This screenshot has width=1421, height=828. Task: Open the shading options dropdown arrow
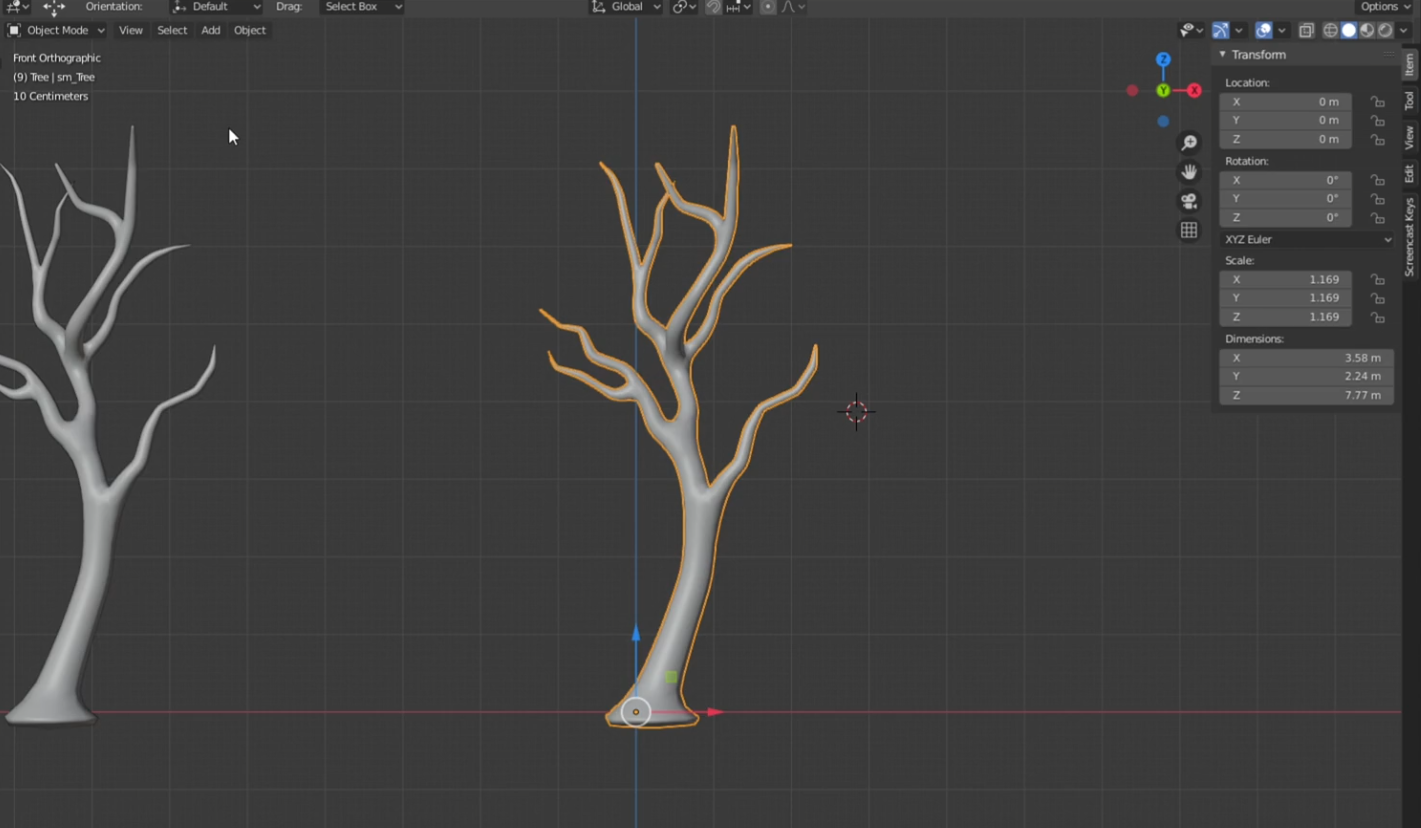(1404, 30)
